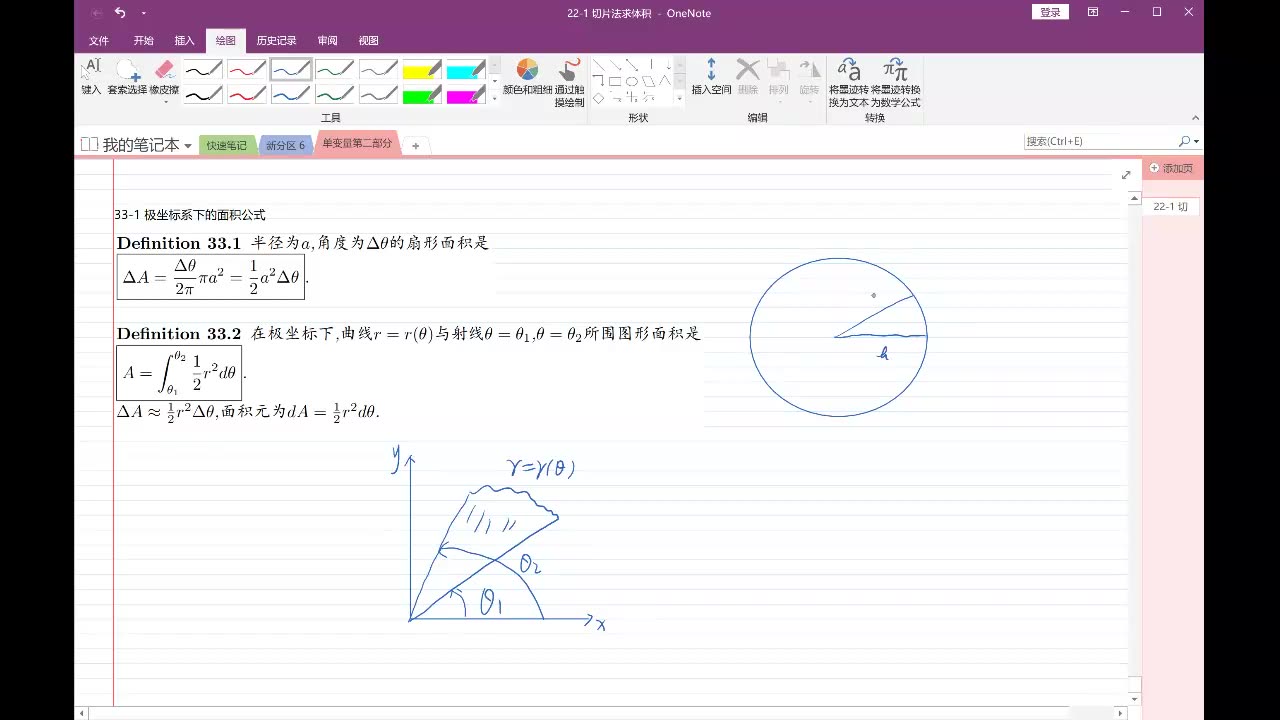The height and width of the screenshot is (720, 1280).
Task: Switch to the 审阅 ribbon tab
Action: click(327, 40)
